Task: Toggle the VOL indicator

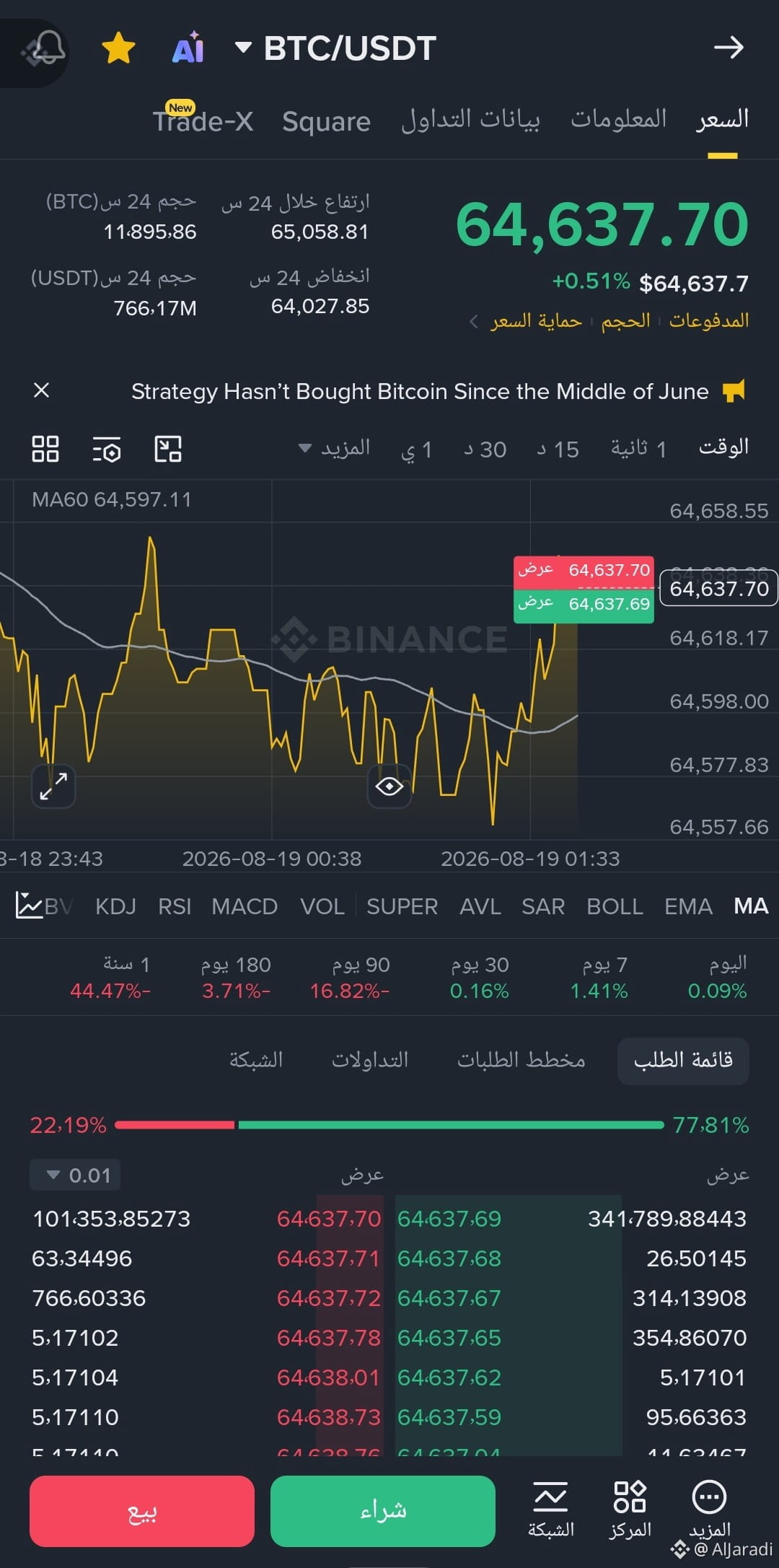Action: [x=322, y=906]
